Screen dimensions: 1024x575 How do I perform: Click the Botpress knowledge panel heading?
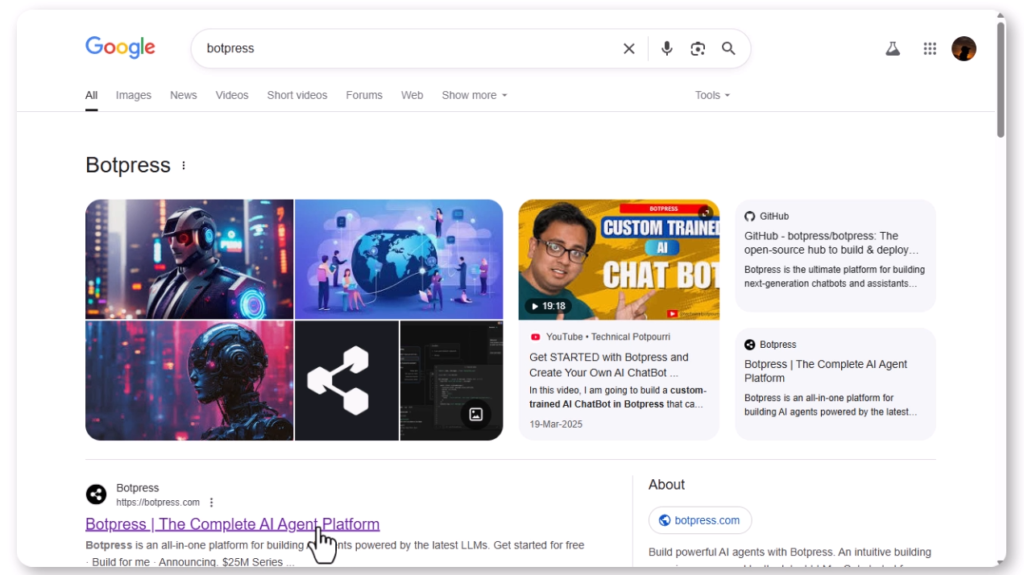pyautogui.click(x=128, y=165)
